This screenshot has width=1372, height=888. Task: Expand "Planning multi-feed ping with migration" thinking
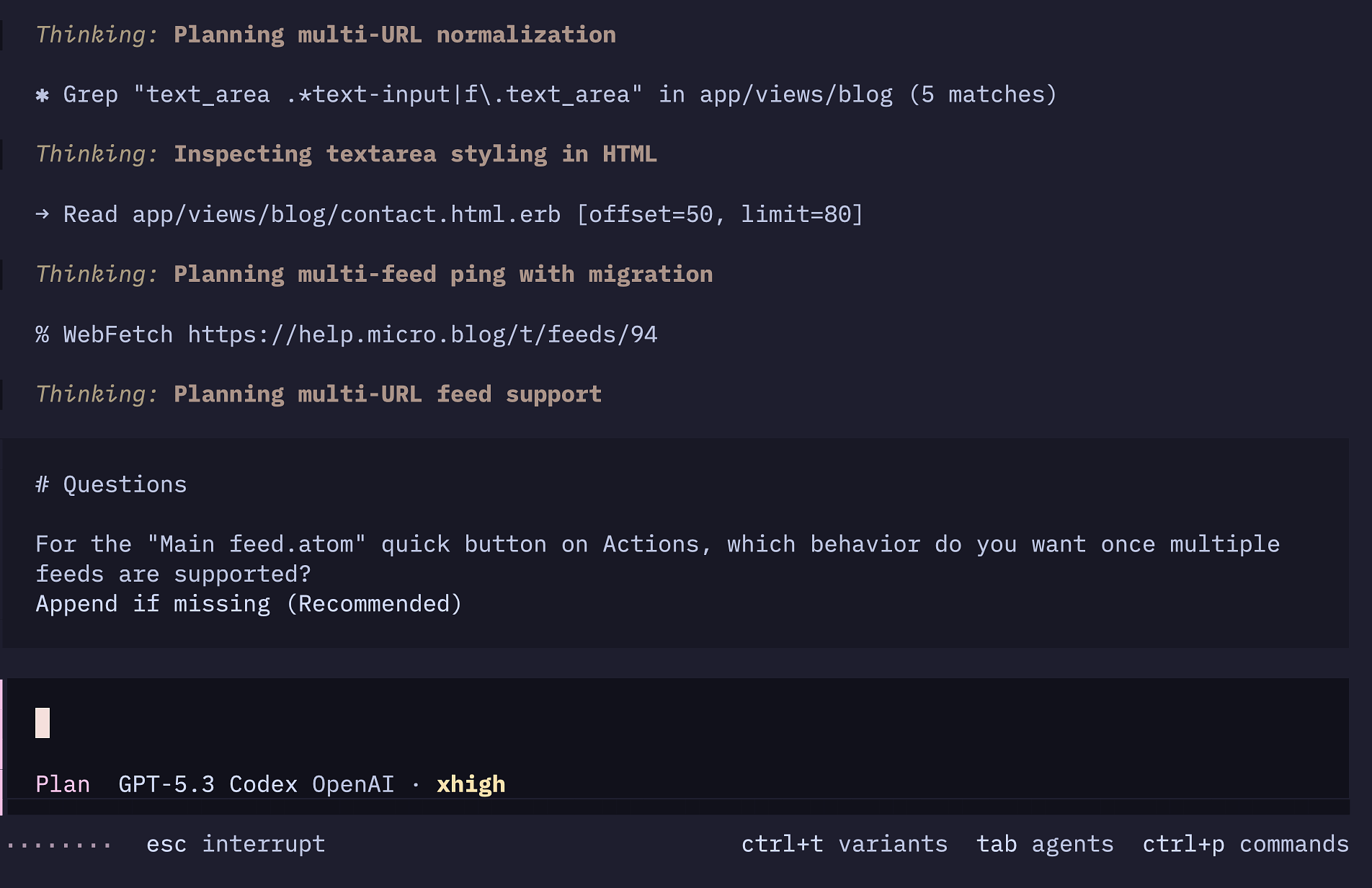pos(442,275)
